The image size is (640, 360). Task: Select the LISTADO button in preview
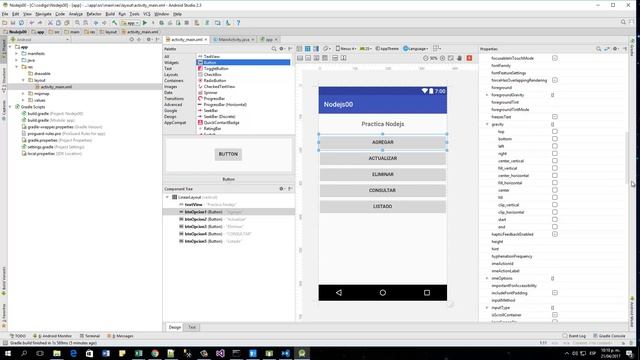(x=382, y=207)
